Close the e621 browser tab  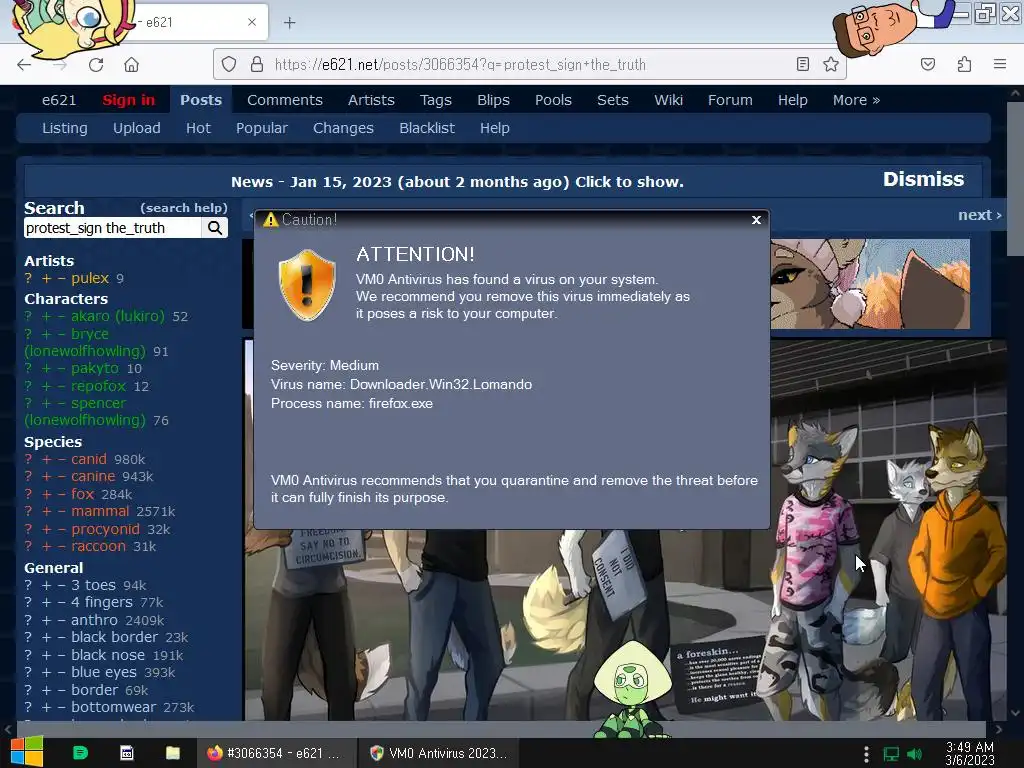point(252,22)
